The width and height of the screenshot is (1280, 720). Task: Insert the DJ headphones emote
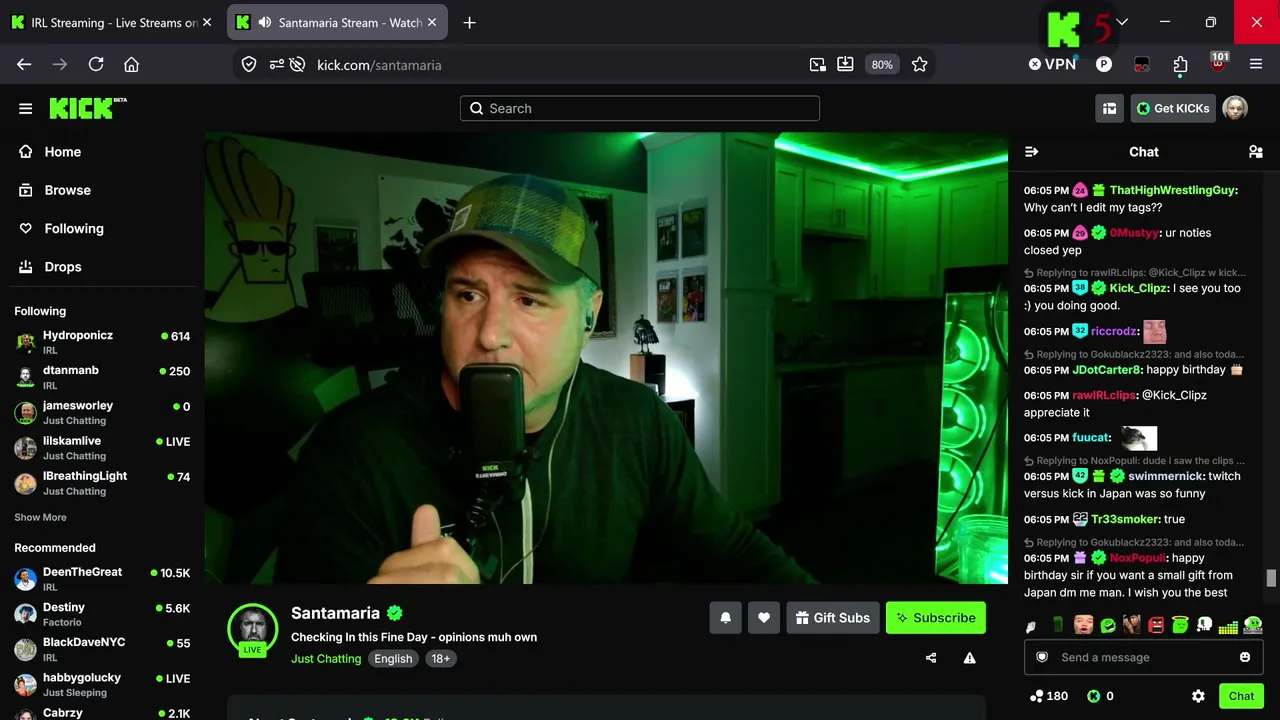[x=1253, y=626]
